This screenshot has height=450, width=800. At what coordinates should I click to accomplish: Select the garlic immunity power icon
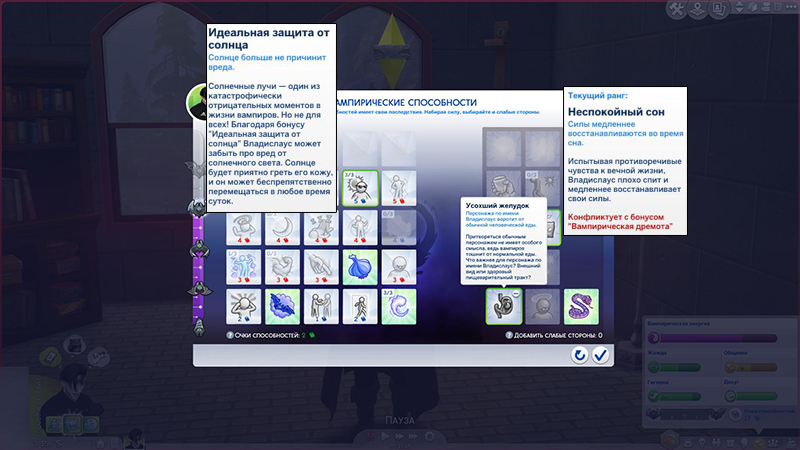[x=360, y=267]
